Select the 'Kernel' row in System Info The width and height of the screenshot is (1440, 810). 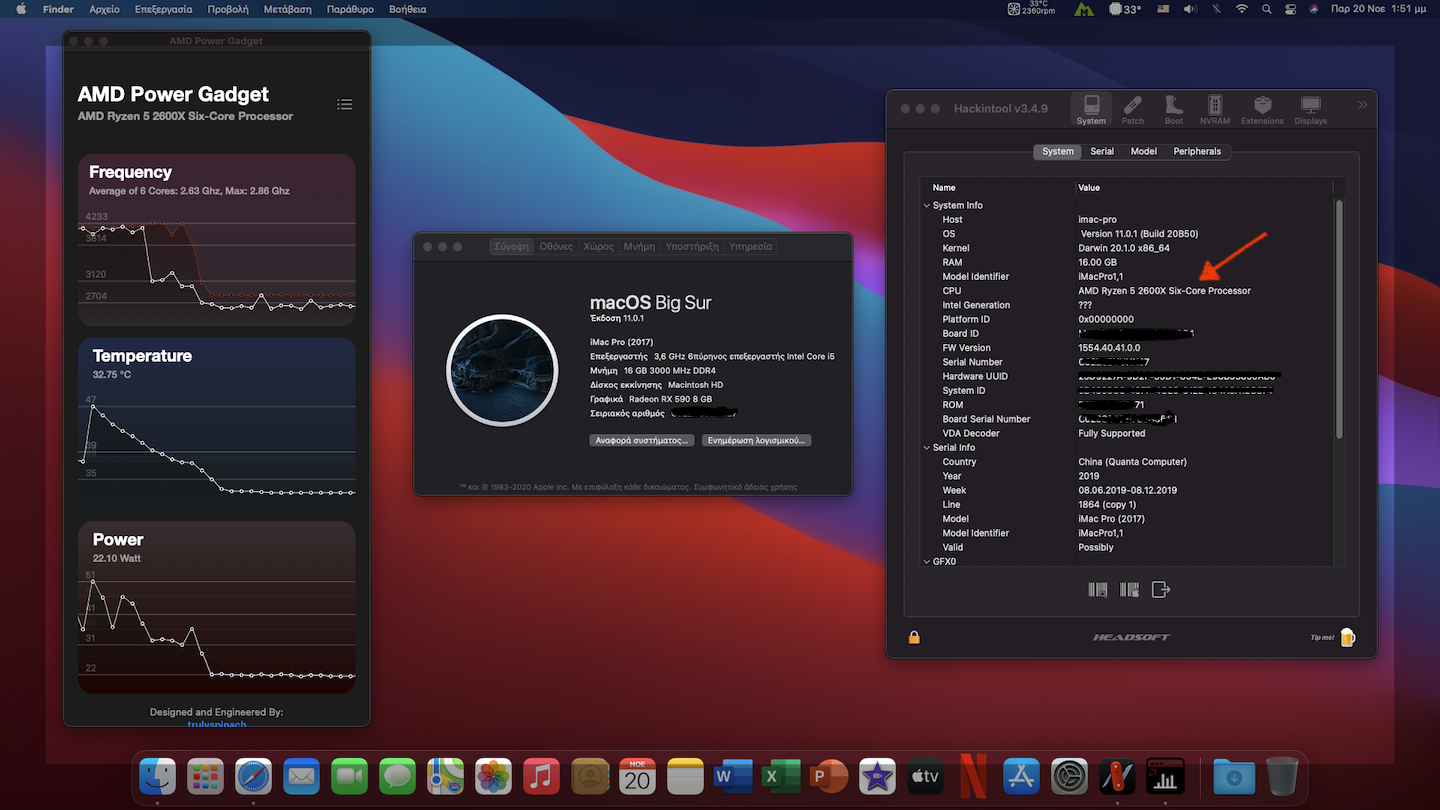pos(1127,248)
